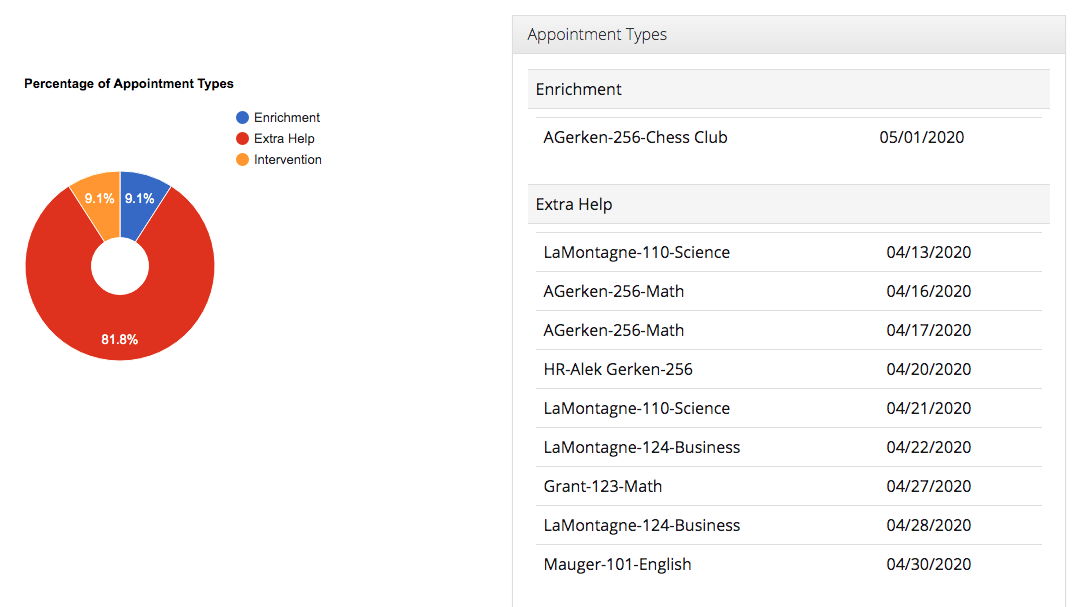1078x607 pixels.
Task: Select the Intervention legend label
Action: (288, 160)
